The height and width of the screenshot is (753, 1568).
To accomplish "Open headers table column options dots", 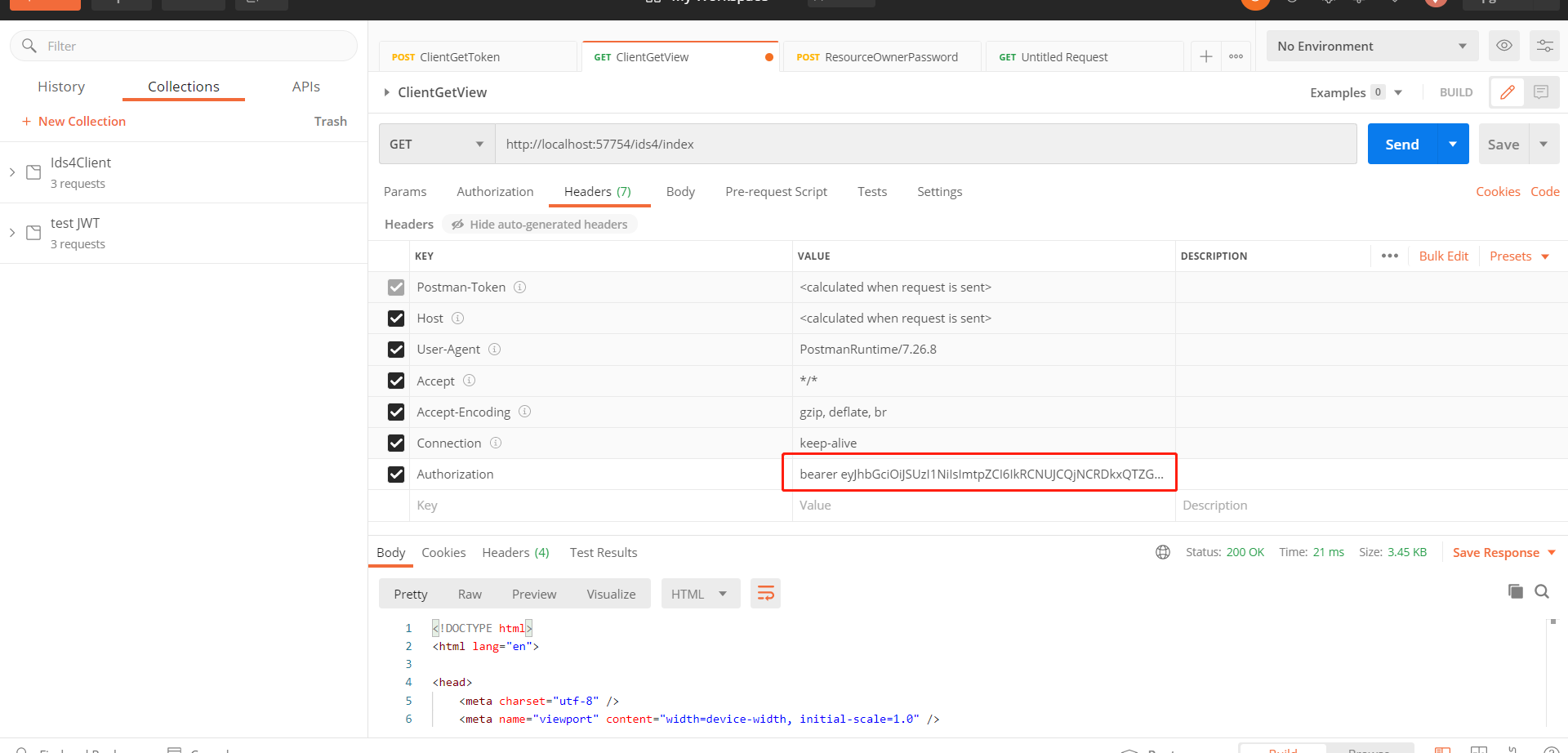I will [x=1389, y=256].
